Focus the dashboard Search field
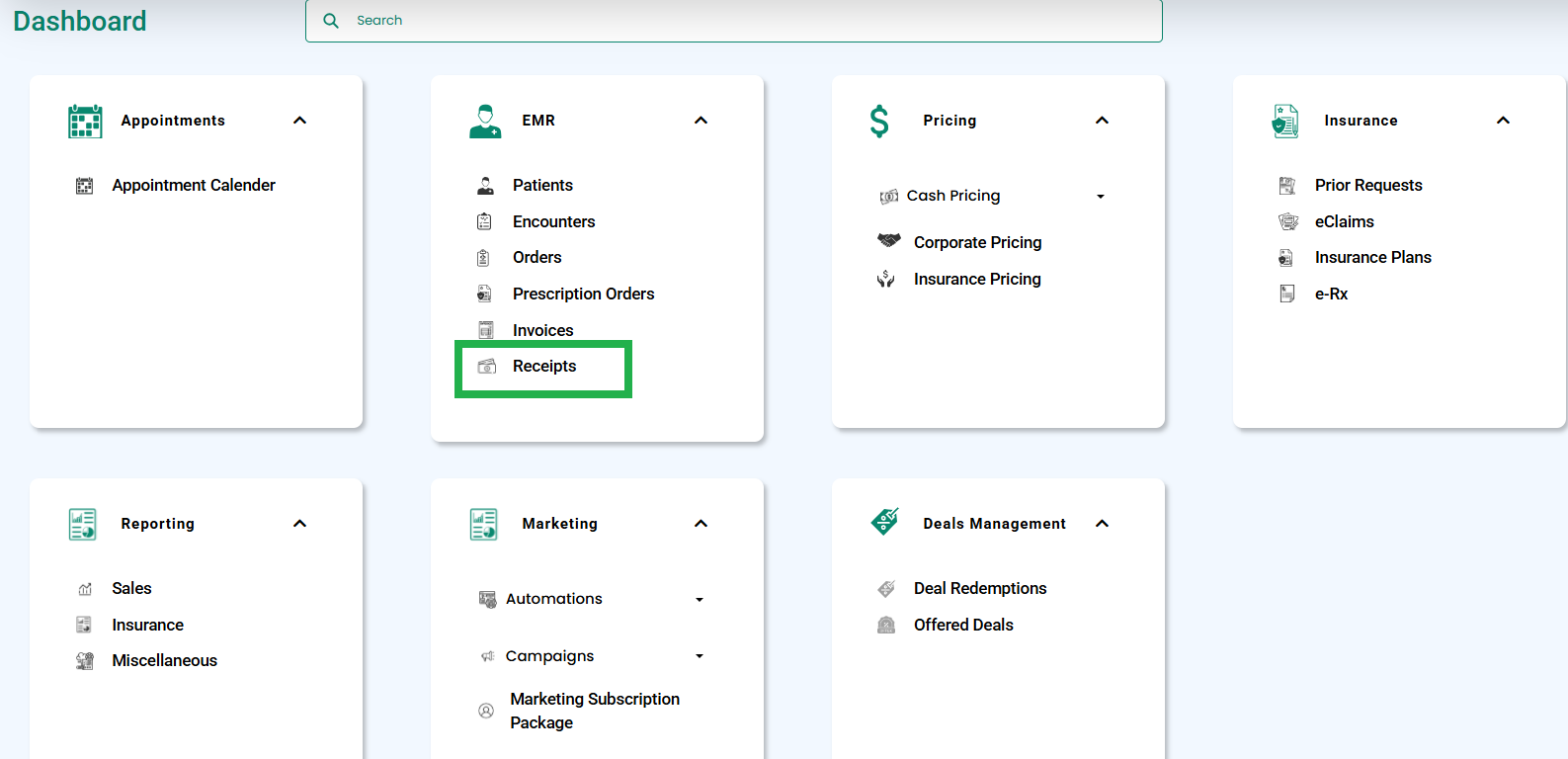 [x=734, y=21]
